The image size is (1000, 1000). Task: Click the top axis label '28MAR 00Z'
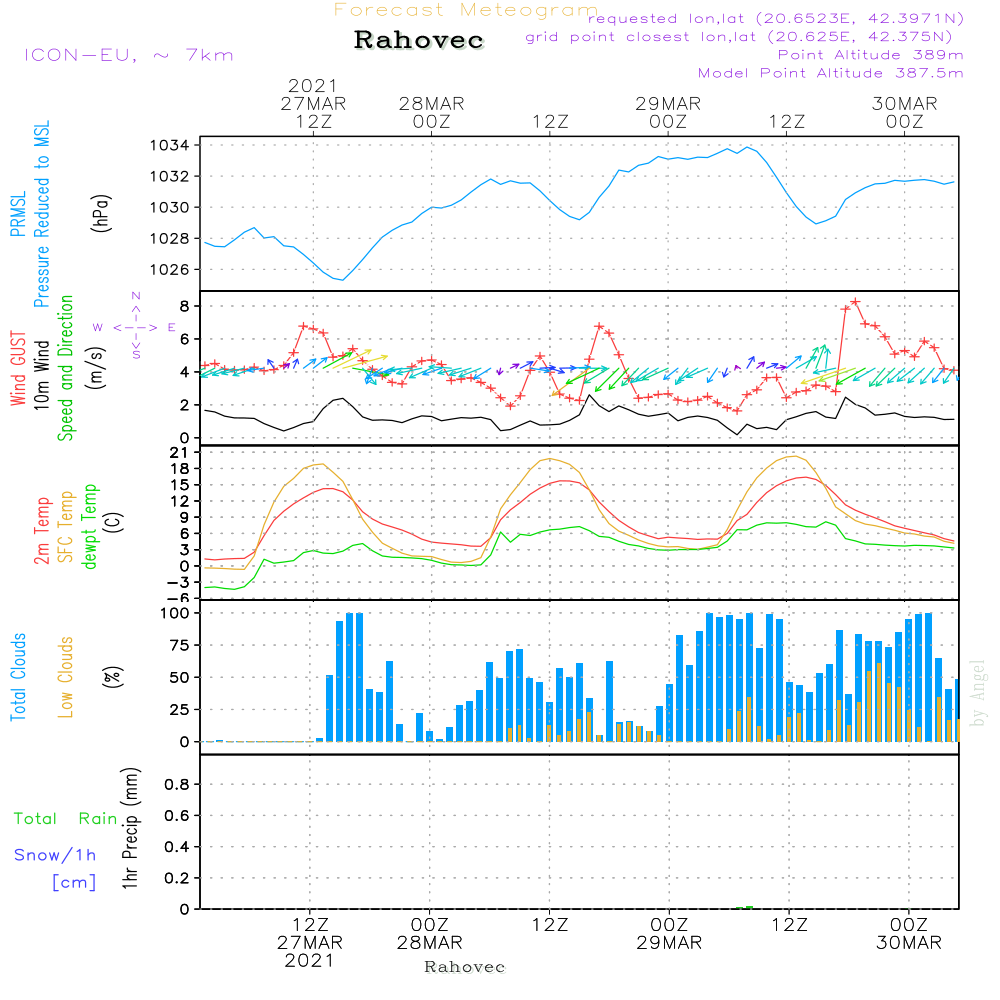click(432, 112)
